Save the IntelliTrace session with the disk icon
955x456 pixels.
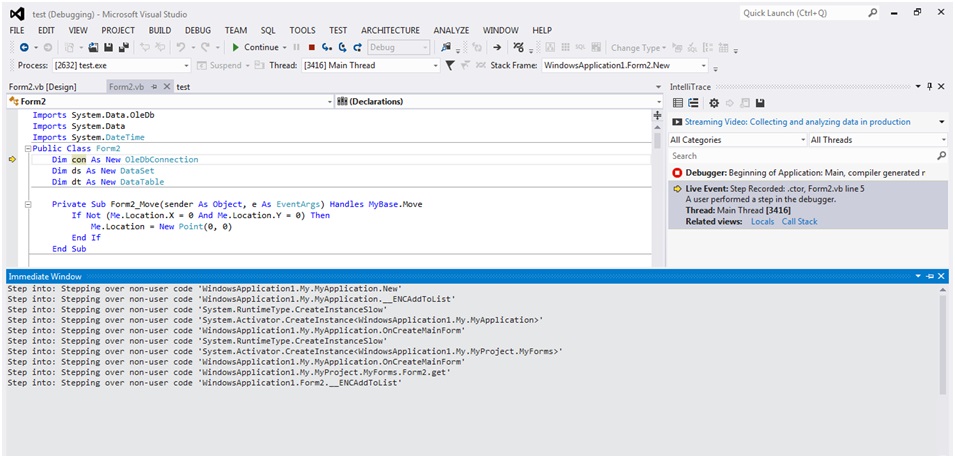point(760,103)
